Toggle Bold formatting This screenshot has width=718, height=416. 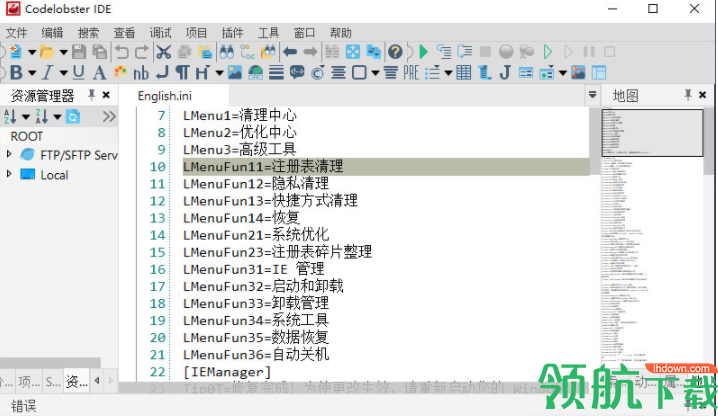click(16, 72)
